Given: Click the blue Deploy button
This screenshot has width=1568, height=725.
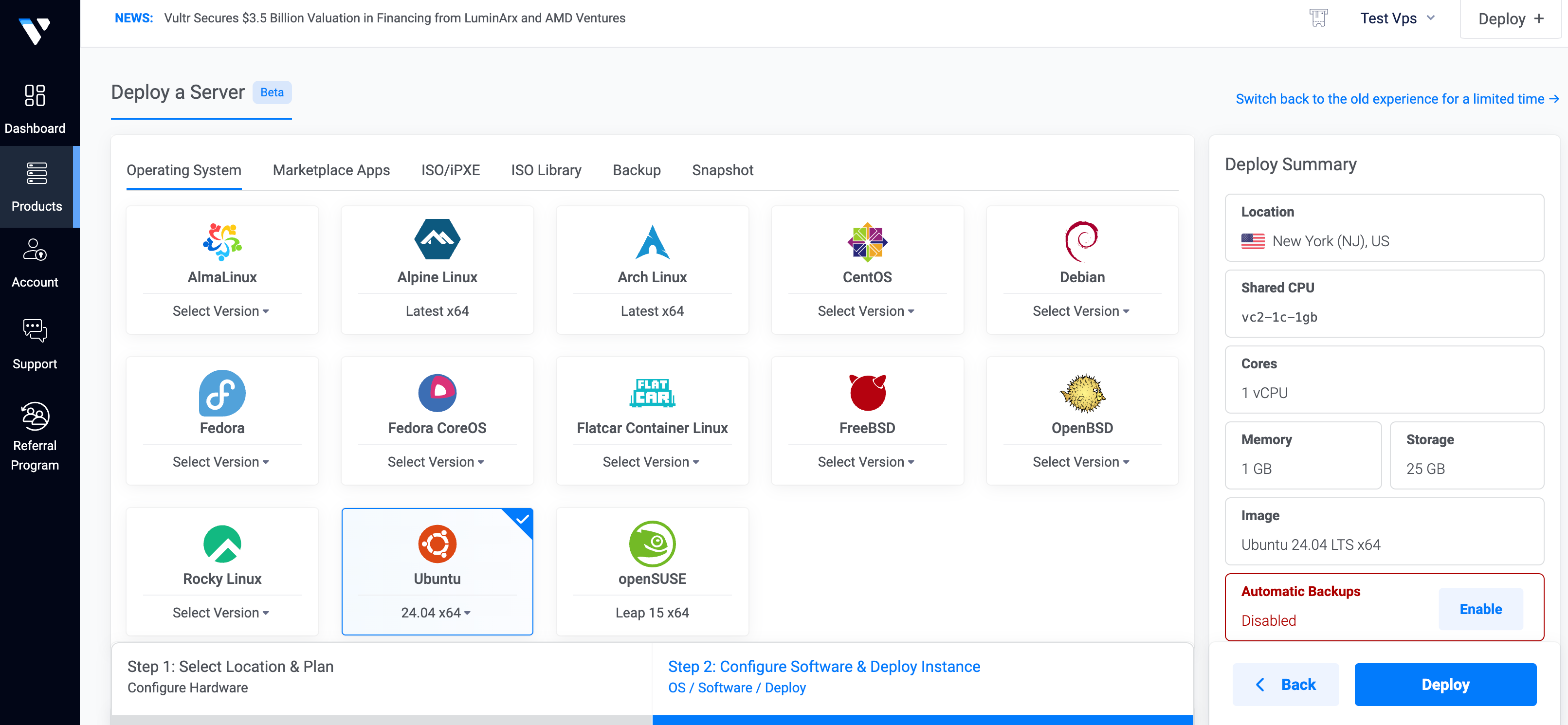Looking at the screenshot, I should click(x=1445, y=684).
